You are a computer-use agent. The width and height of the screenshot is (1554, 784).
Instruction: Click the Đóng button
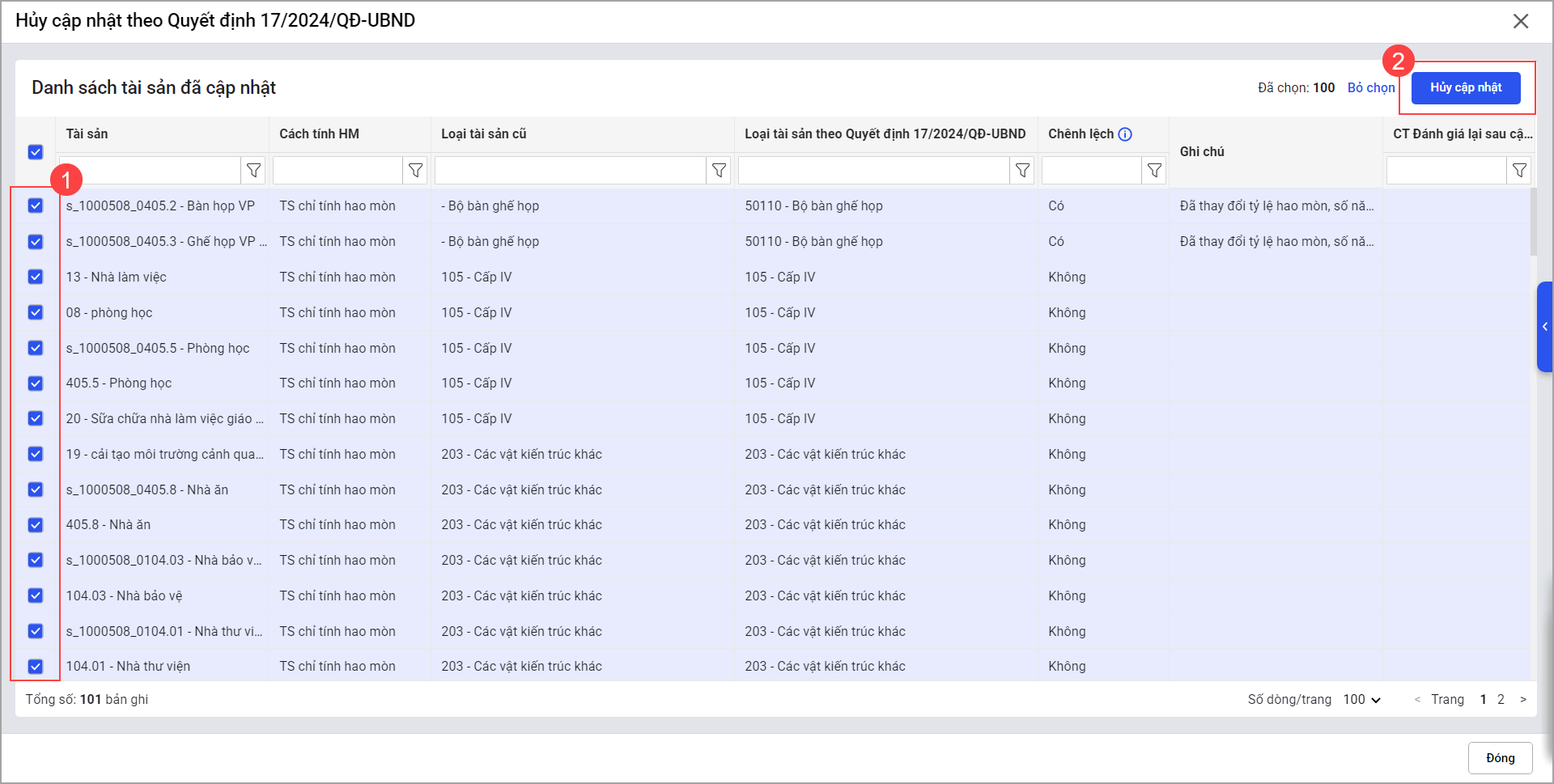click(x=1500, y=758)
